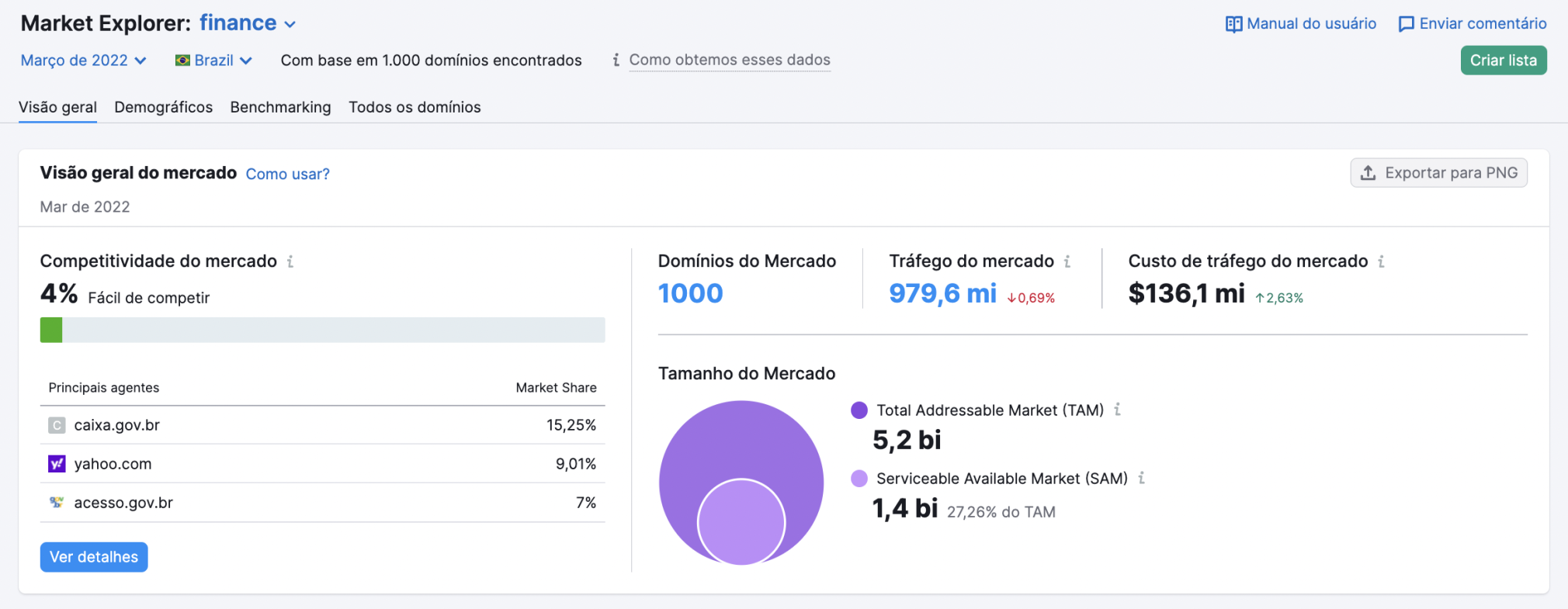Click the Market Share column header
This screenshot has height=609, width=1568.
coord(557,388)
